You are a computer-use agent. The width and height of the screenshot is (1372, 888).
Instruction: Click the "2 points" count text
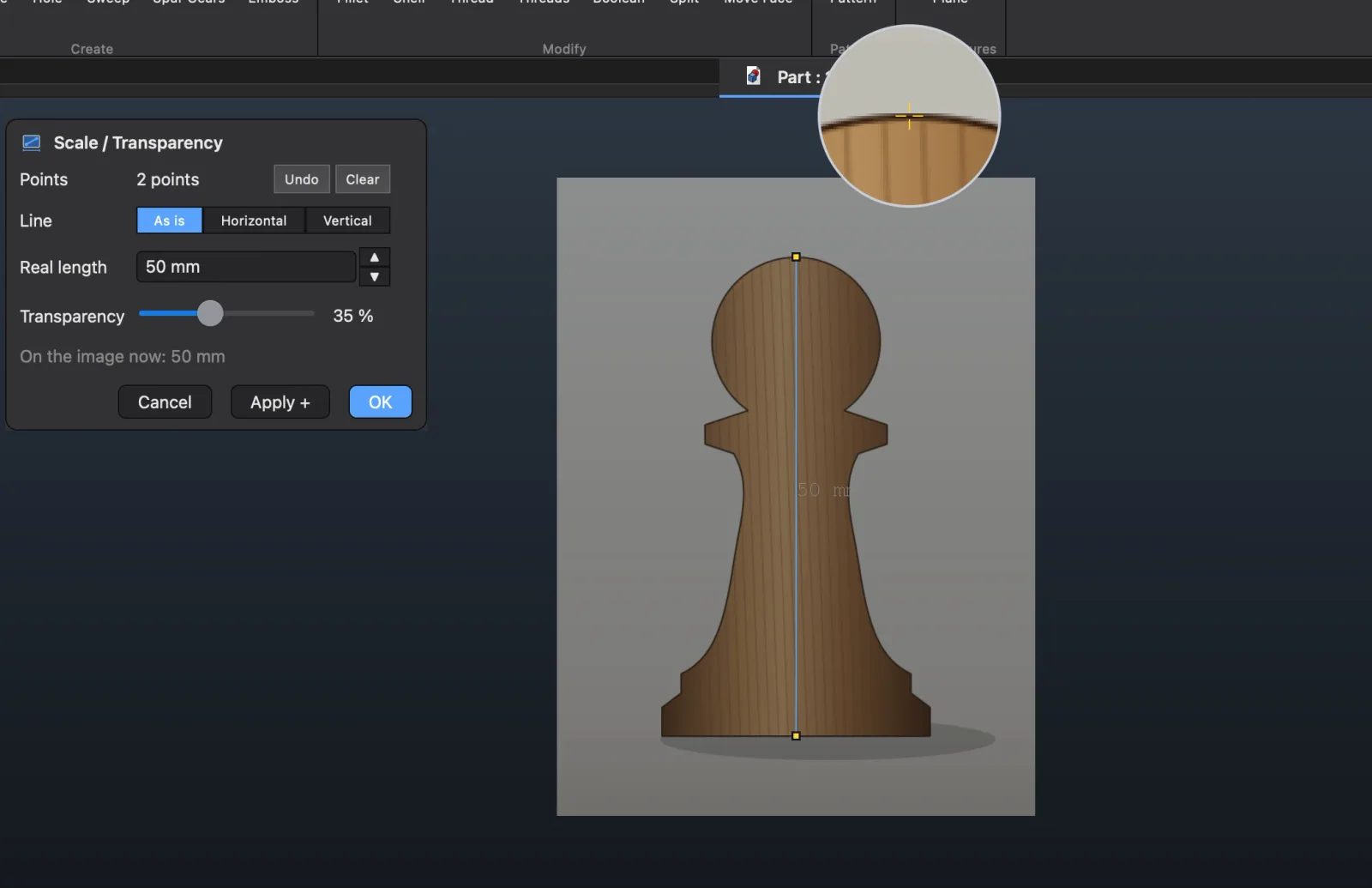(168, 179)
